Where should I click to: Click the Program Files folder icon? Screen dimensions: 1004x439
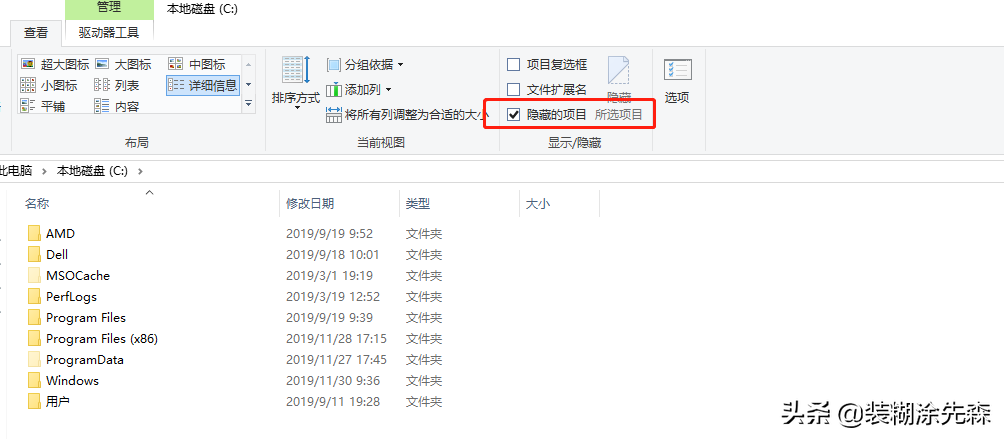point(35,318)
